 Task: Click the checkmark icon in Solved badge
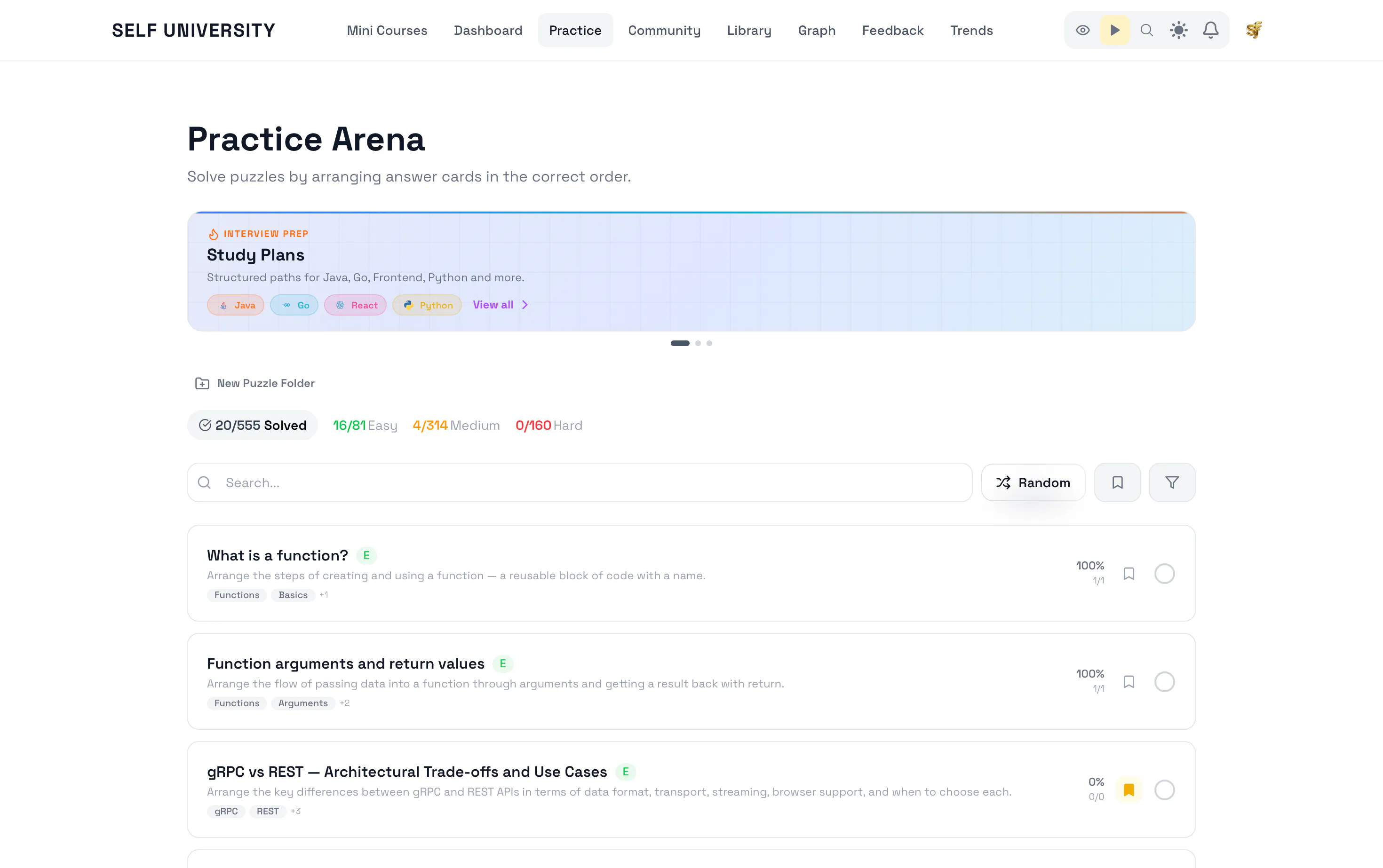[205, 426]
